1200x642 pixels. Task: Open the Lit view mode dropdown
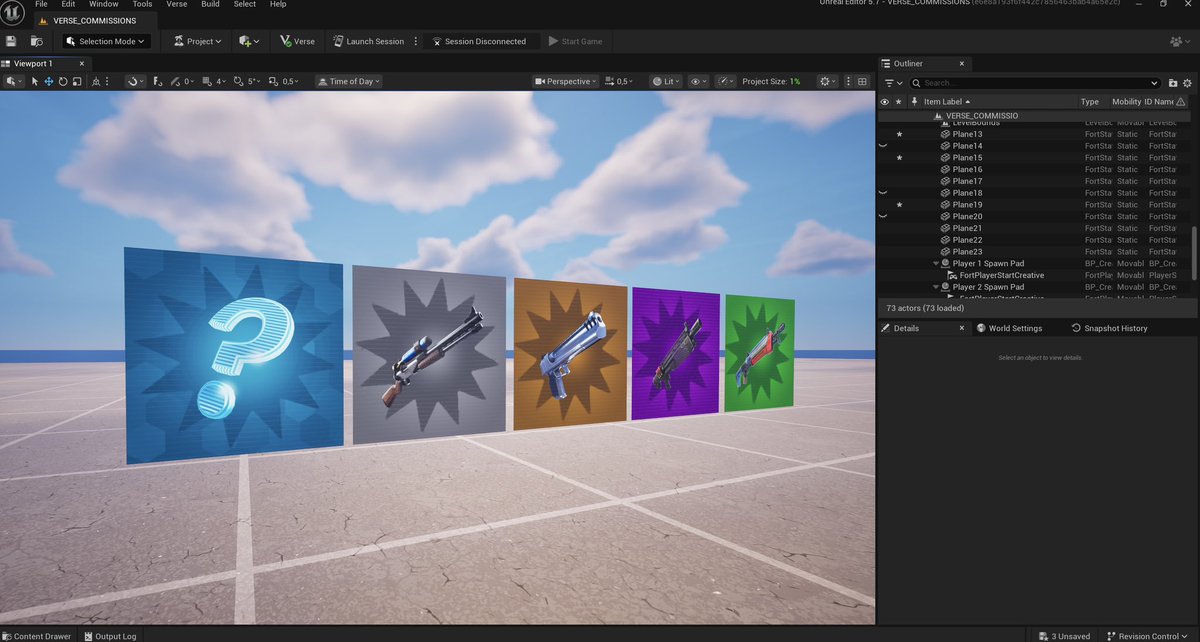667,81
